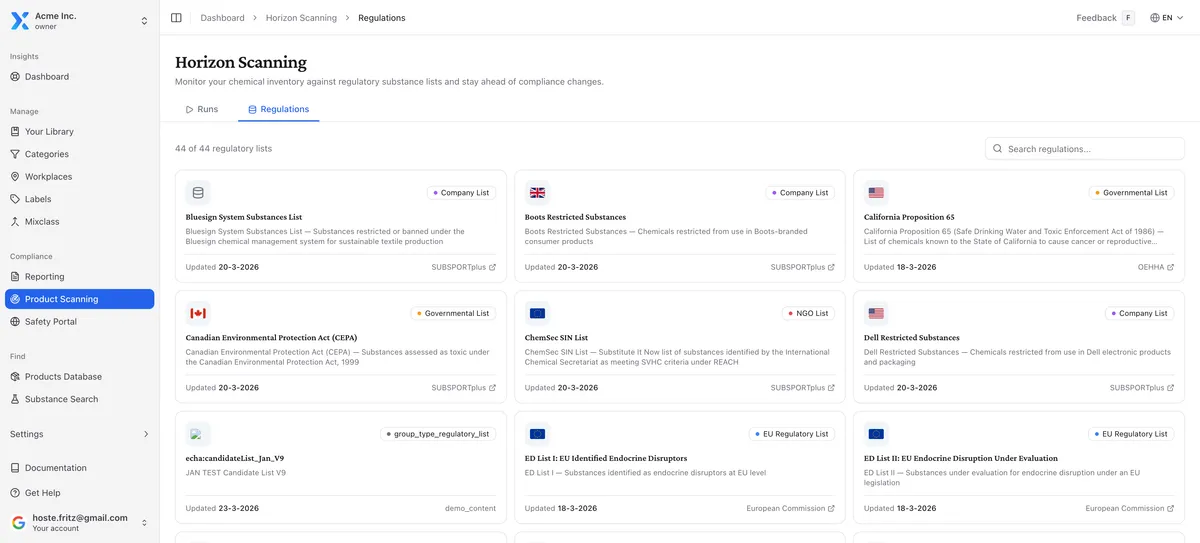Open Bluesign card's SUBSPORTplus link

[464, 267]
